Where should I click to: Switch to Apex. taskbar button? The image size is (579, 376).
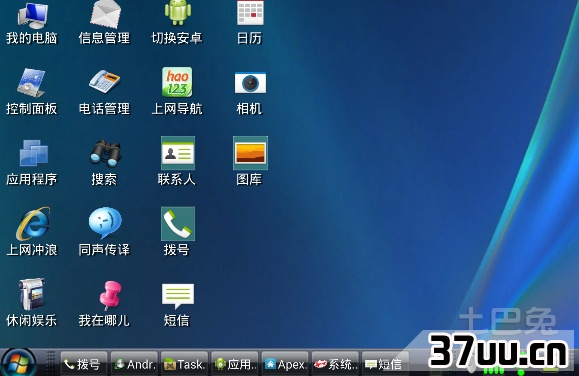tap(285, 364)
